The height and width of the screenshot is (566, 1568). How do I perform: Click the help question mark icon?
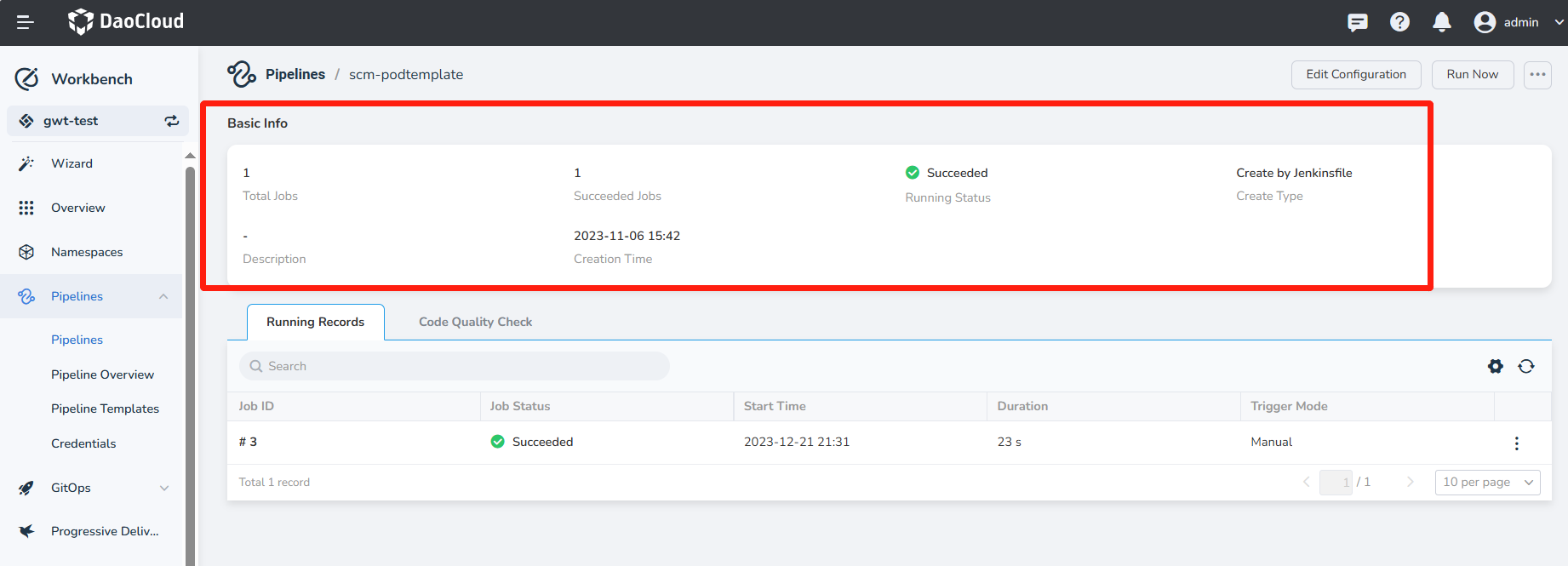click(1399, 22)
